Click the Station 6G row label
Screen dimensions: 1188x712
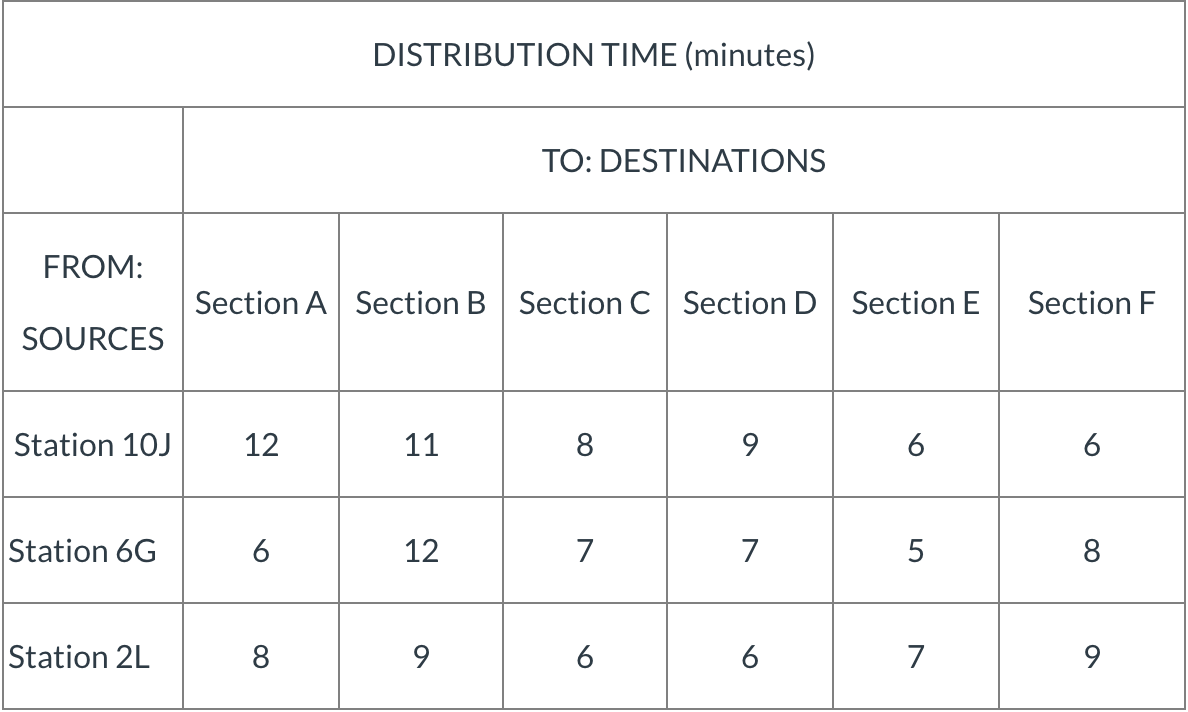pyautogui.click(x=92, y=551)
